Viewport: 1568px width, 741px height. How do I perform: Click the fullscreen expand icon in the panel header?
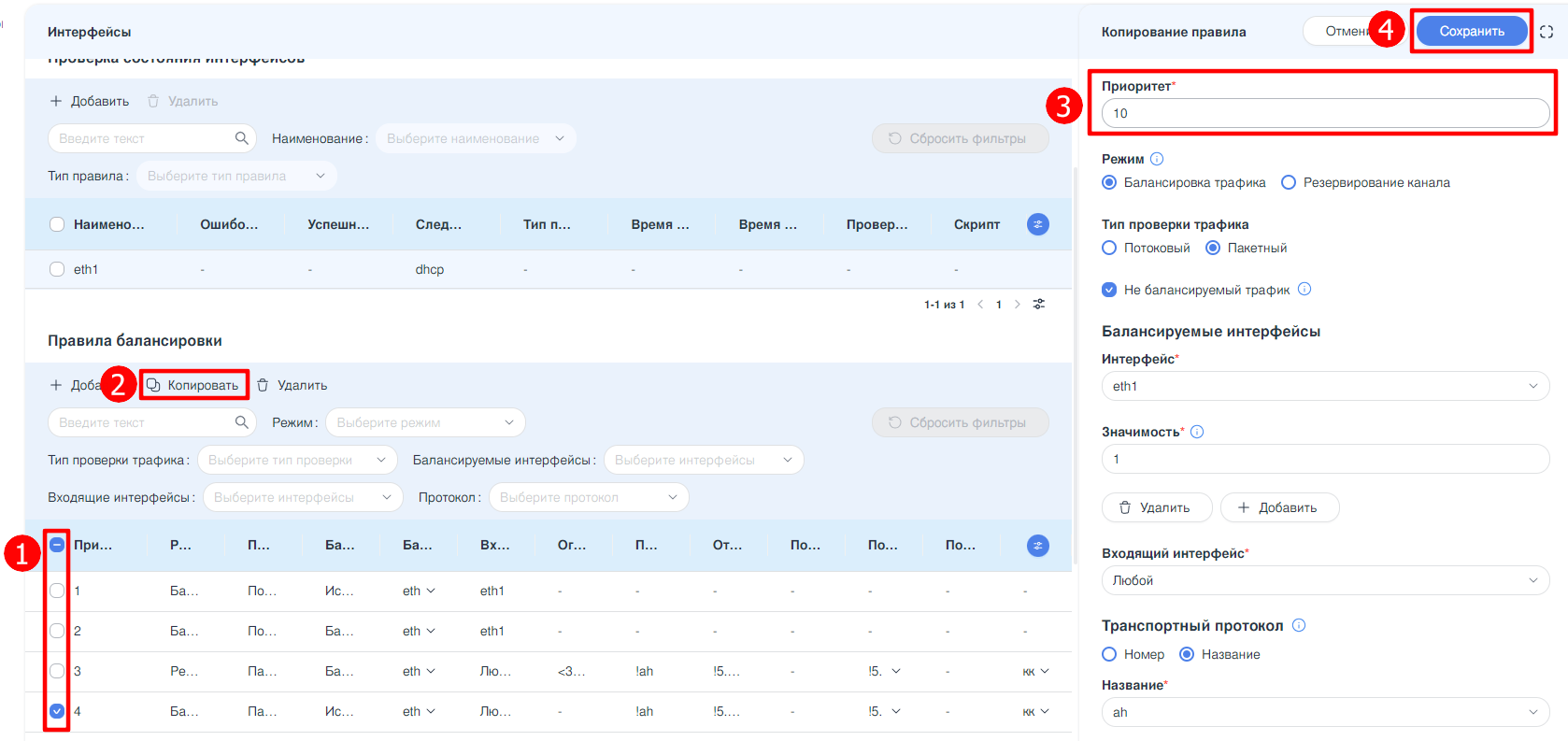(1547, 32)
